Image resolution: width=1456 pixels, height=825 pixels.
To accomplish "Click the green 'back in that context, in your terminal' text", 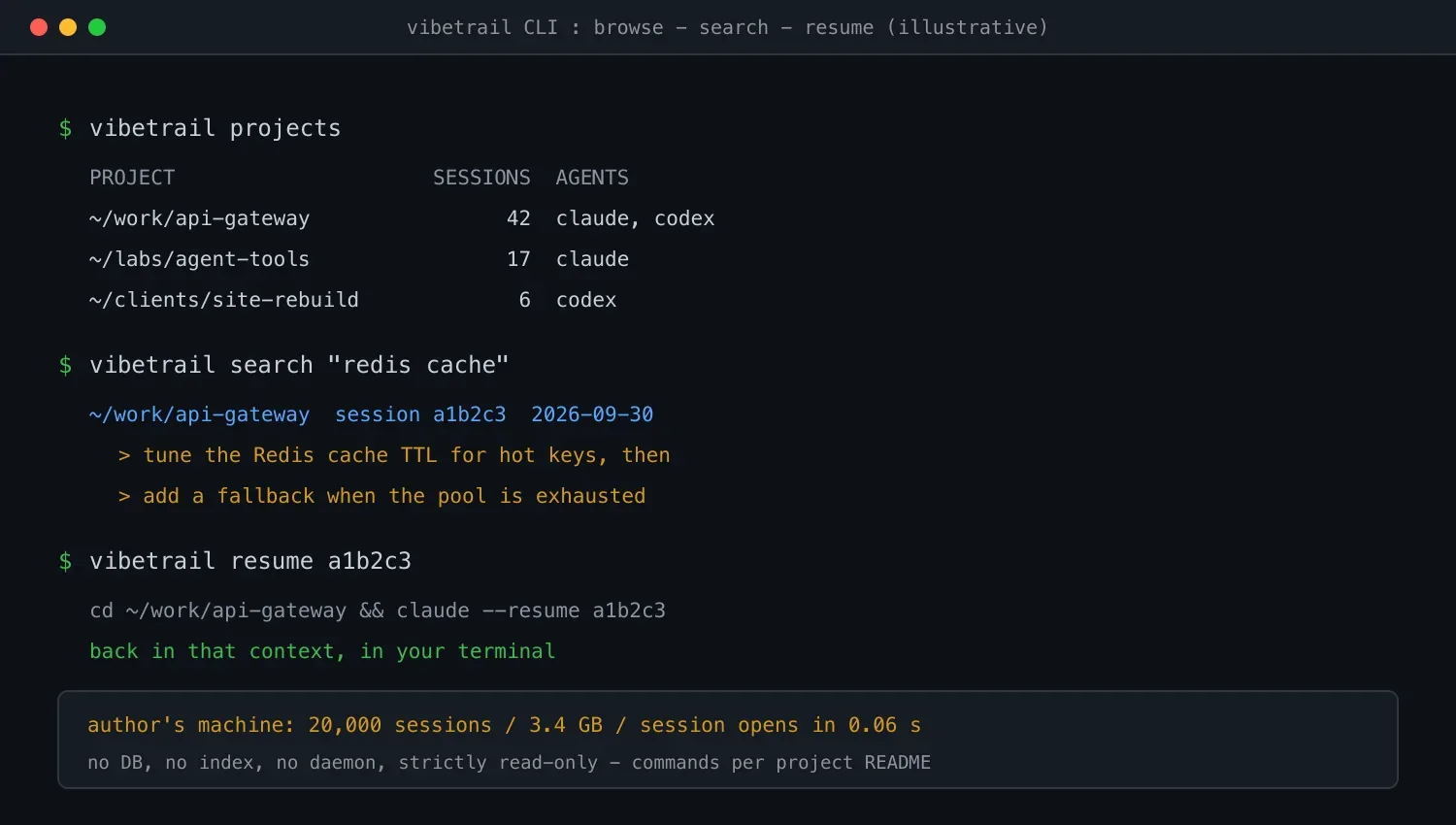I will pyautogui.click(x=322, y=651).
